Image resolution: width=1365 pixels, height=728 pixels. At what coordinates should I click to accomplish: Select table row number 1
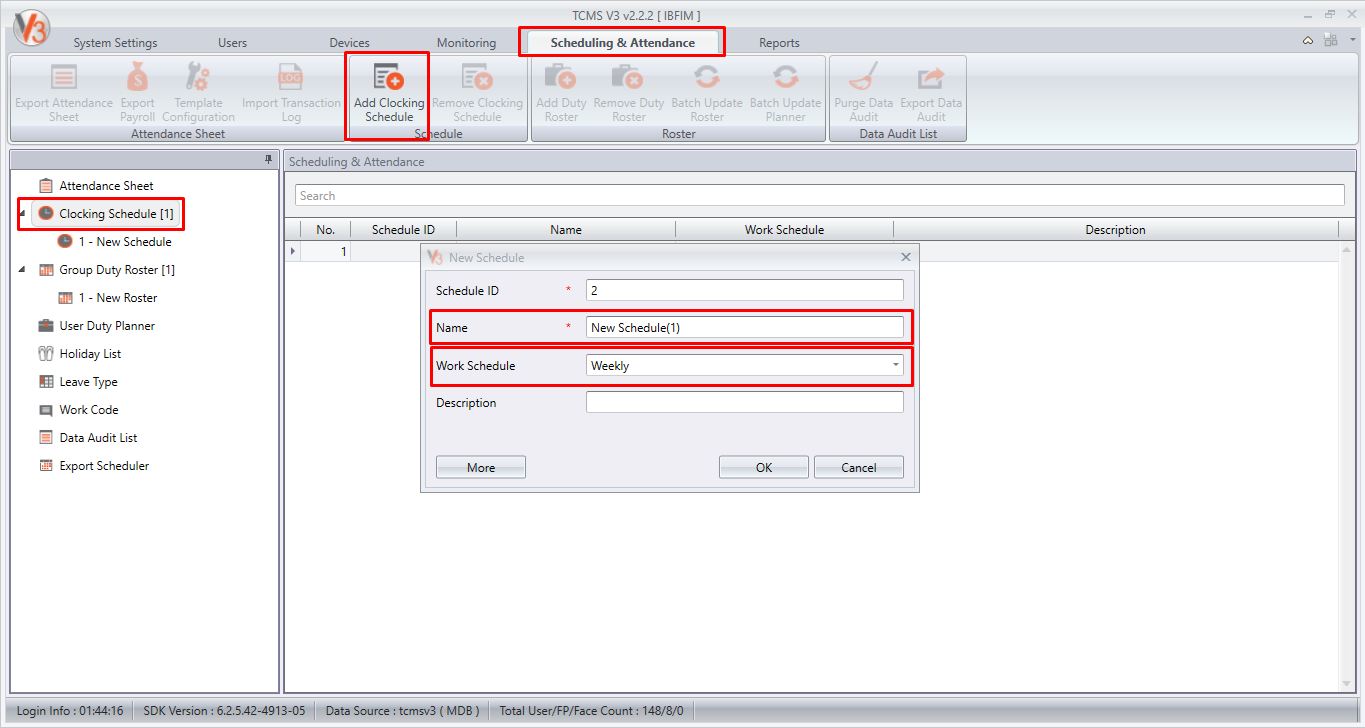(x=343, y=251)
